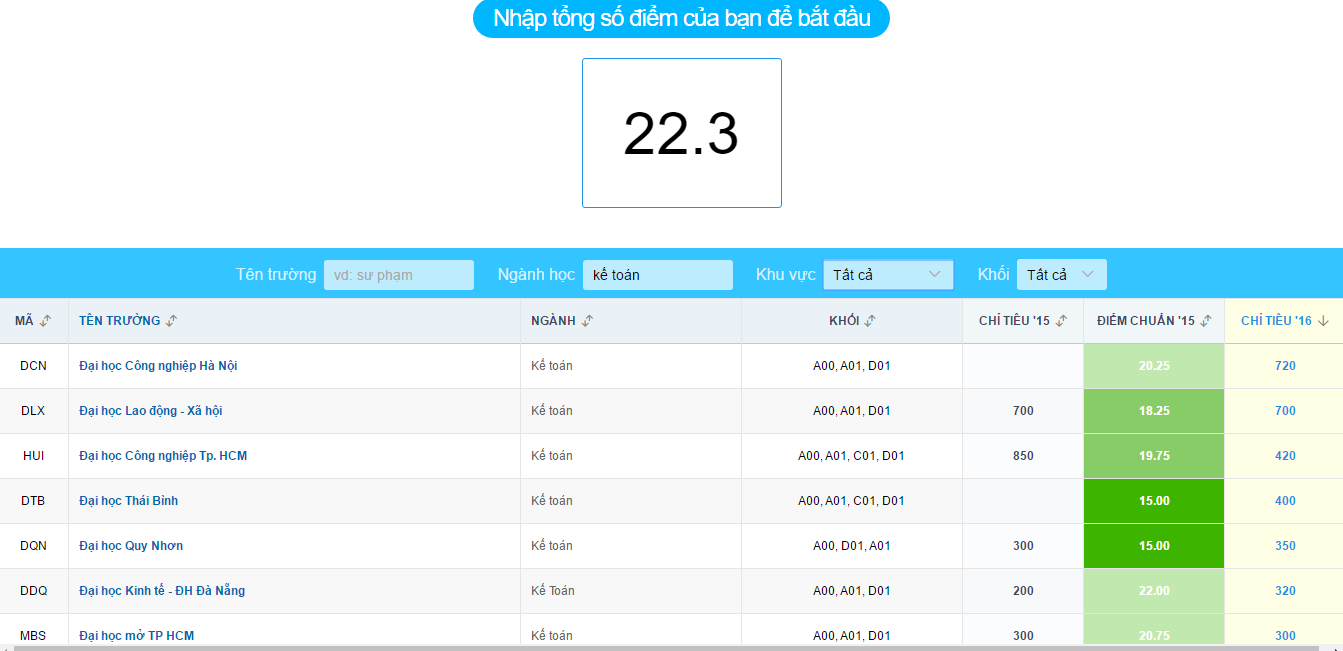Click sort icon next to TÊN TRƯỜNG

click(x=172, y=321)
